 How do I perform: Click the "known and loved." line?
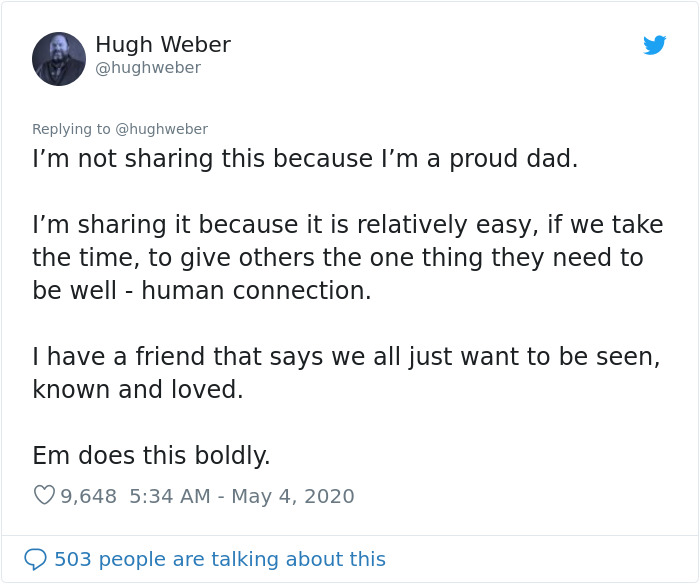(138, 390)
